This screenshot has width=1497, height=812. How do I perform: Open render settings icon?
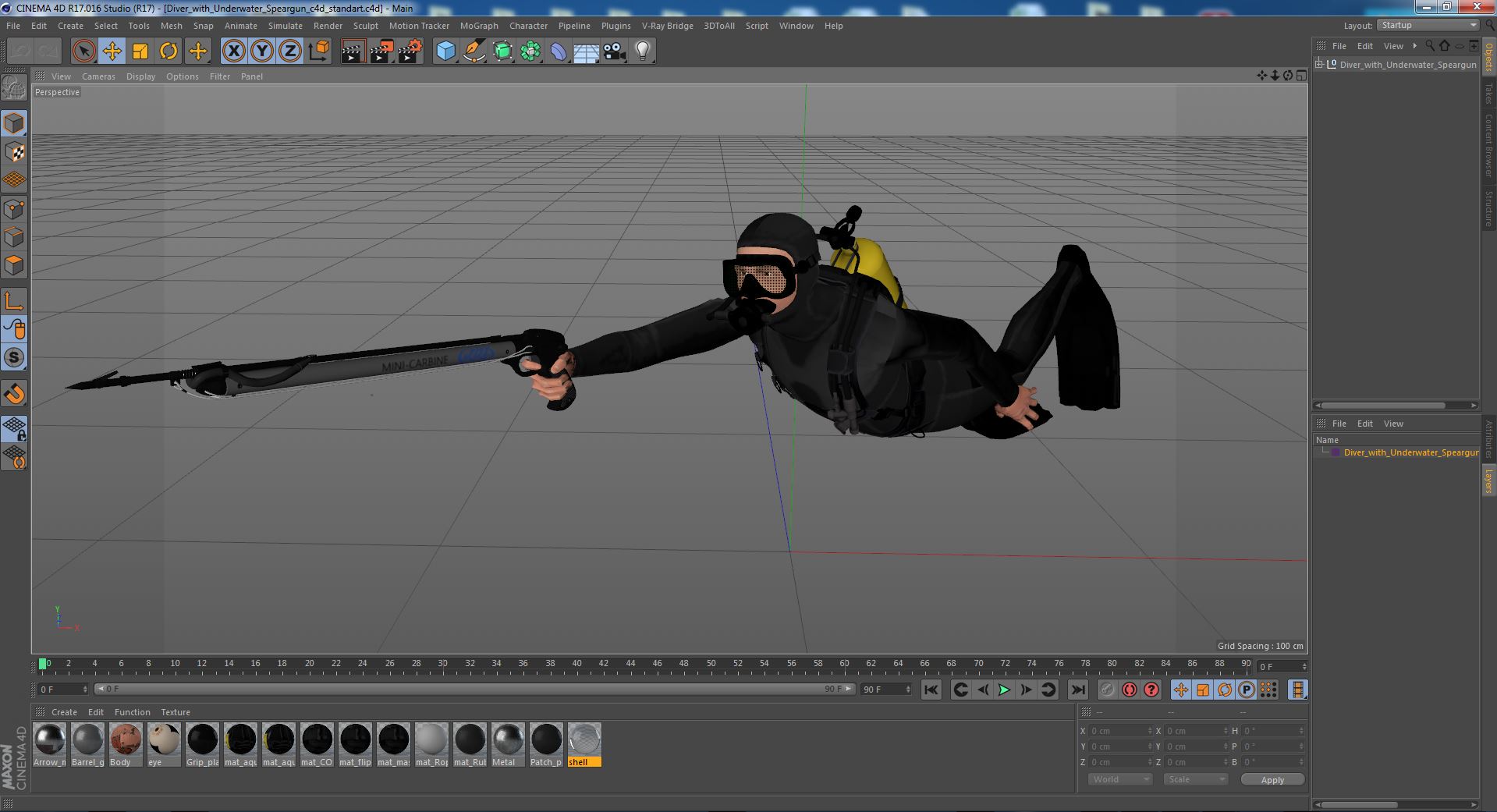point(410,51)
